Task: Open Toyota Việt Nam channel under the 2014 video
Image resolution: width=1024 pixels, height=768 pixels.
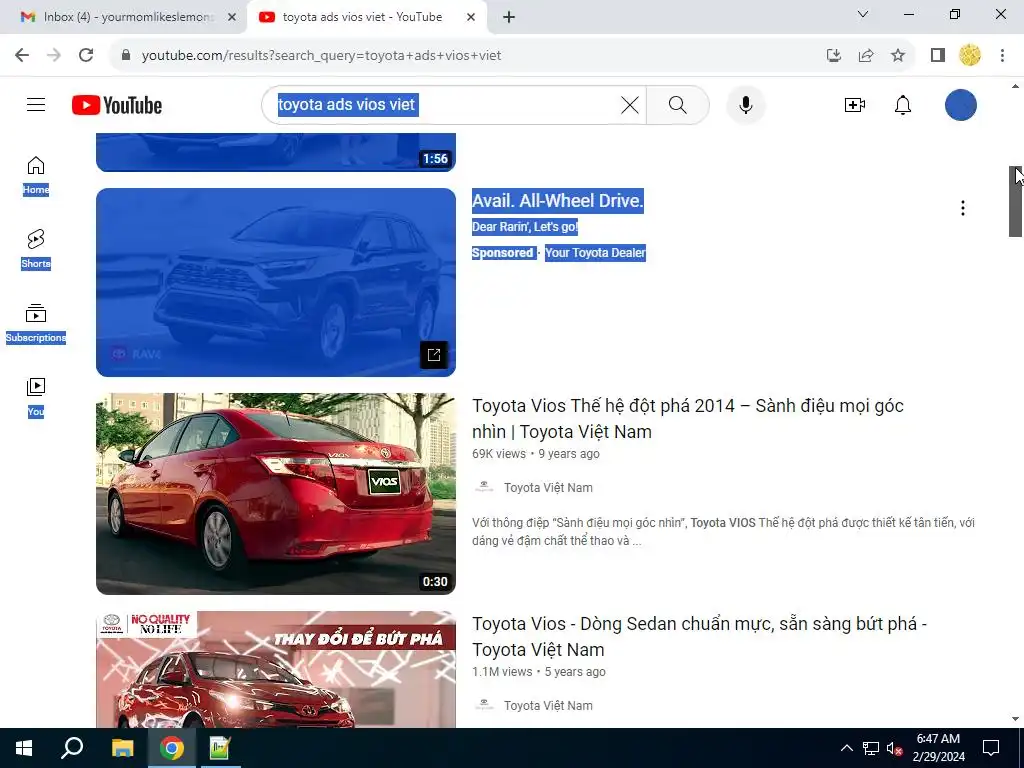Action: 548,488
